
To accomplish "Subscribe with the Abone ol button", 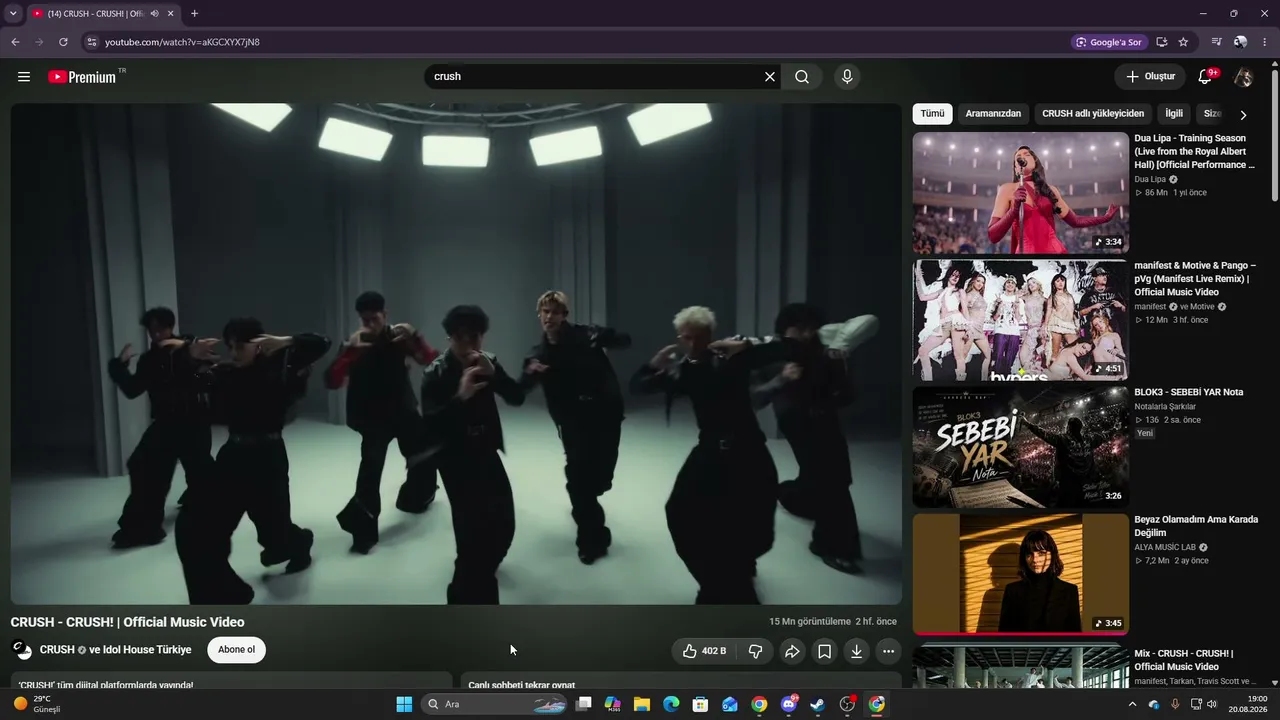I will click(237, 650).
